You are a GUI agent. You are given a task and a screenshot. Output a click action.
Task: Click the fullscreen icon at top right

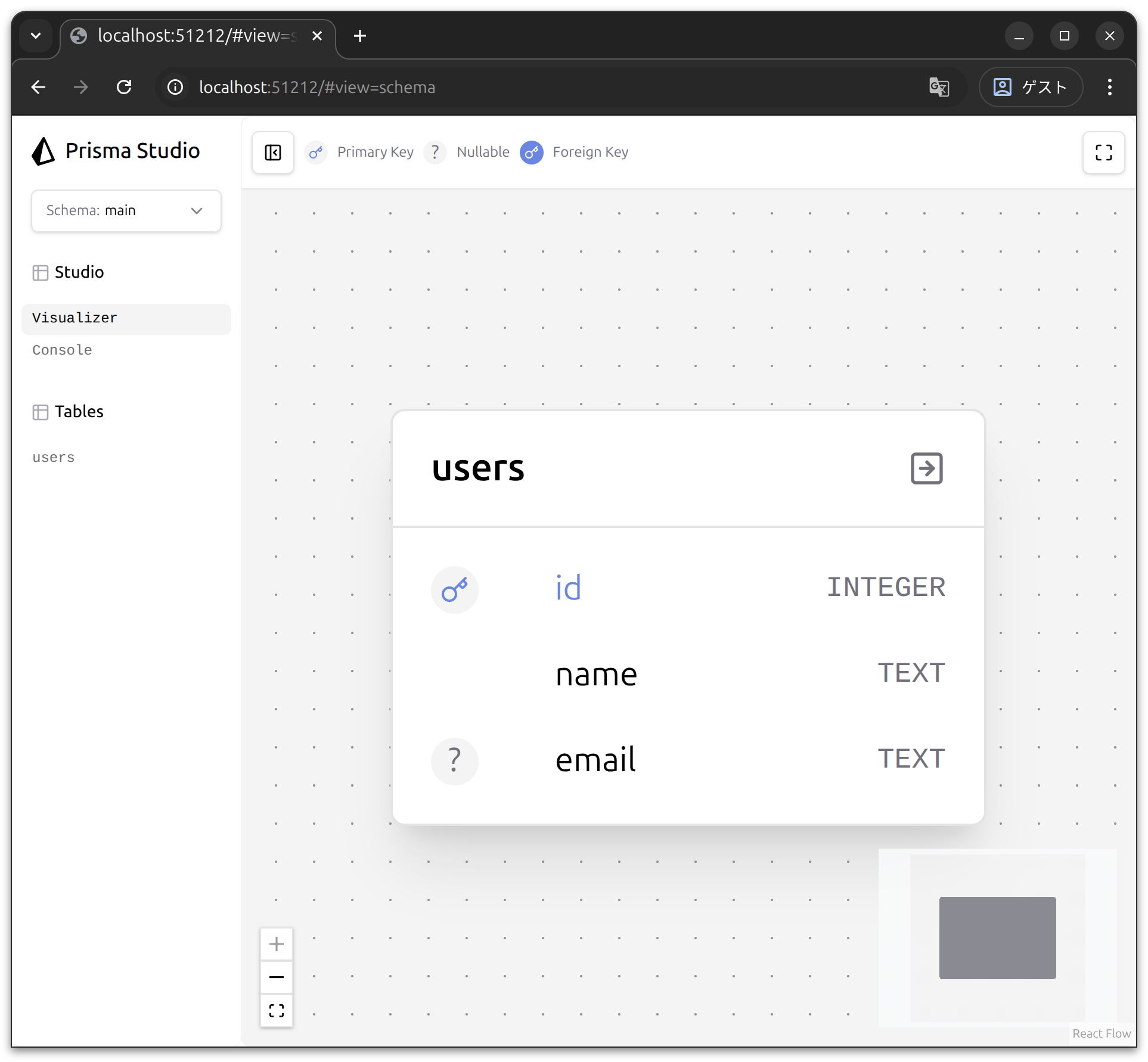1103,153
